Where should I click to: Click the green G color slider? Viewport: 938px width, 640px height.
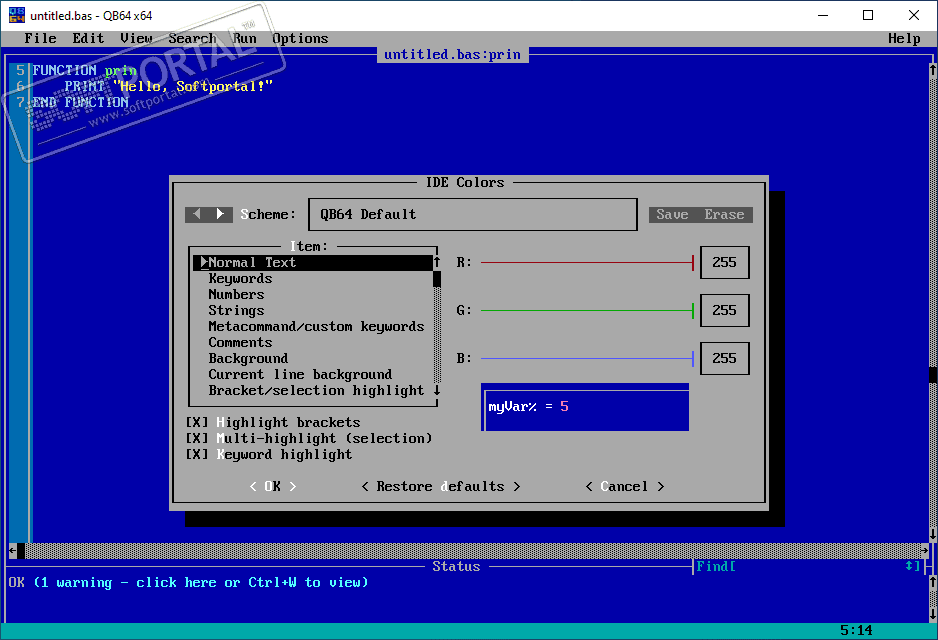click(587, 310)
